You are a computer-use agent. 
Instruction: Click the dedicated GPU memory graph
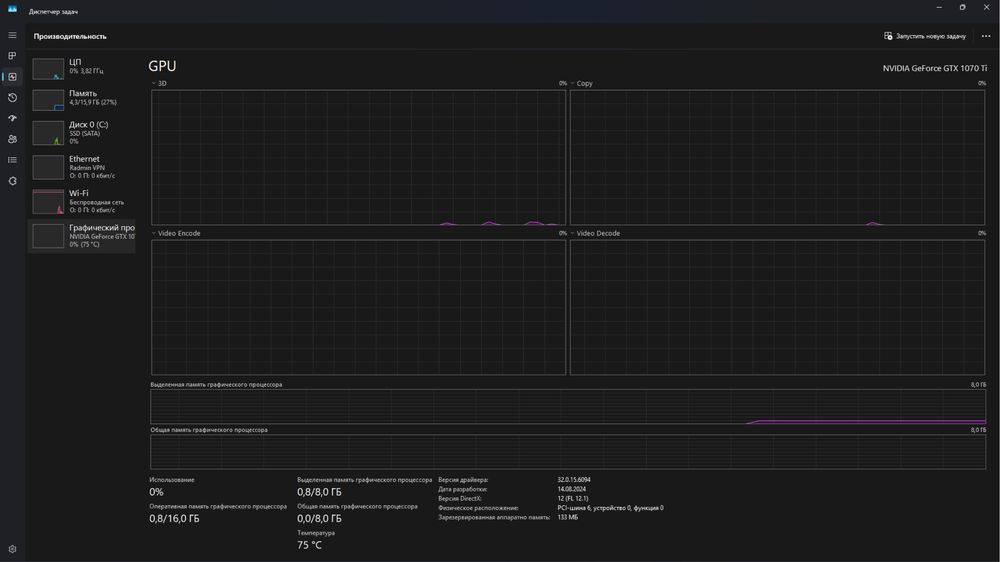[x=568, y=406]
